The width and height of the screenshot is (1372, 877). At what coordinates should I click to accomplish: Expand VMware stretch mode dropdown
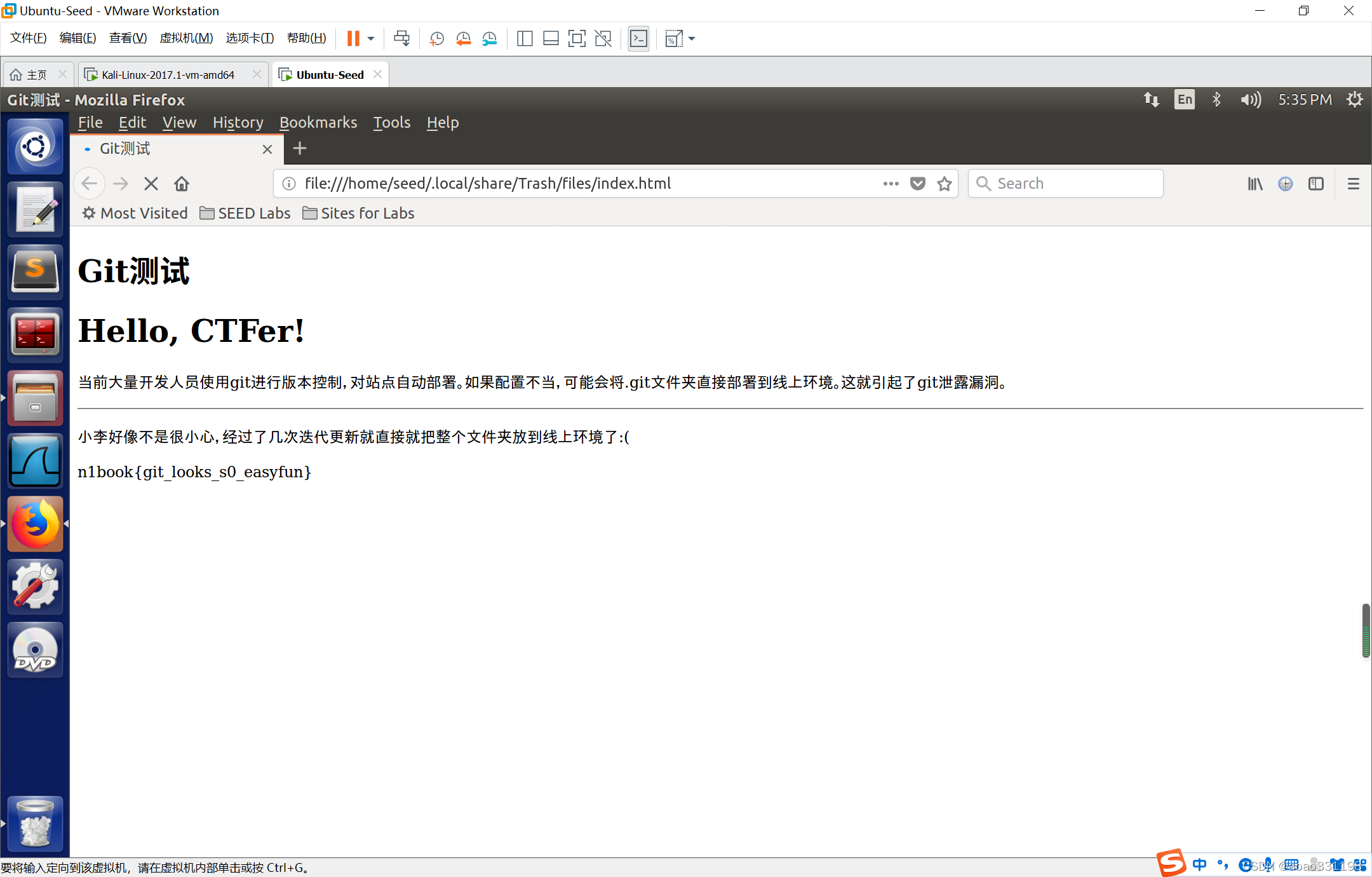692,39
